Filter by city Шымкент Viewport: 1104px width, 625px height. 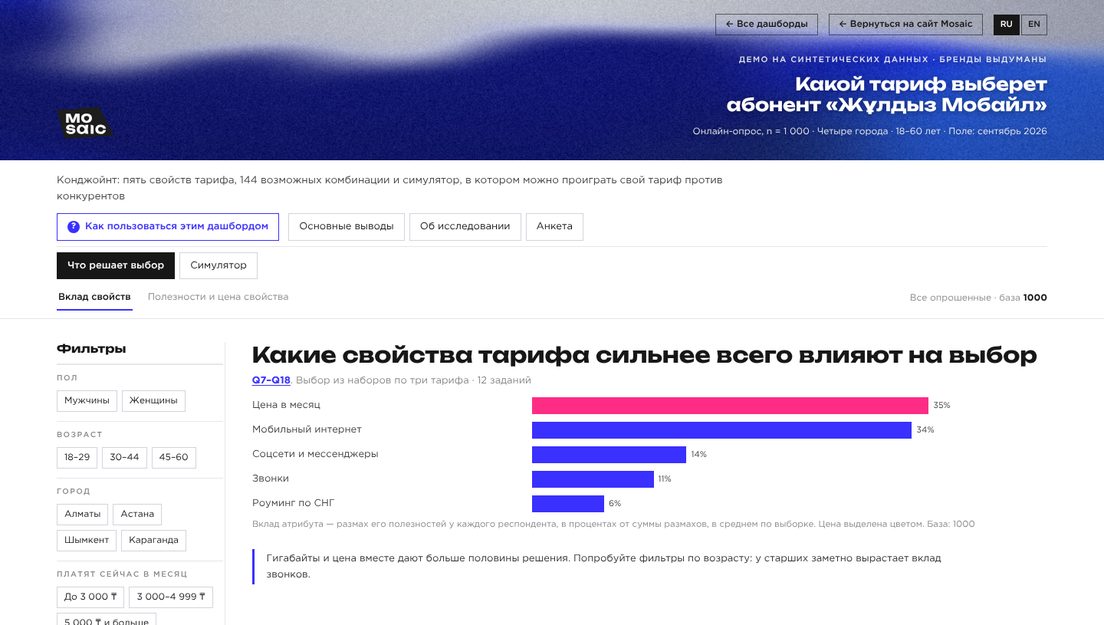point(87,540)
